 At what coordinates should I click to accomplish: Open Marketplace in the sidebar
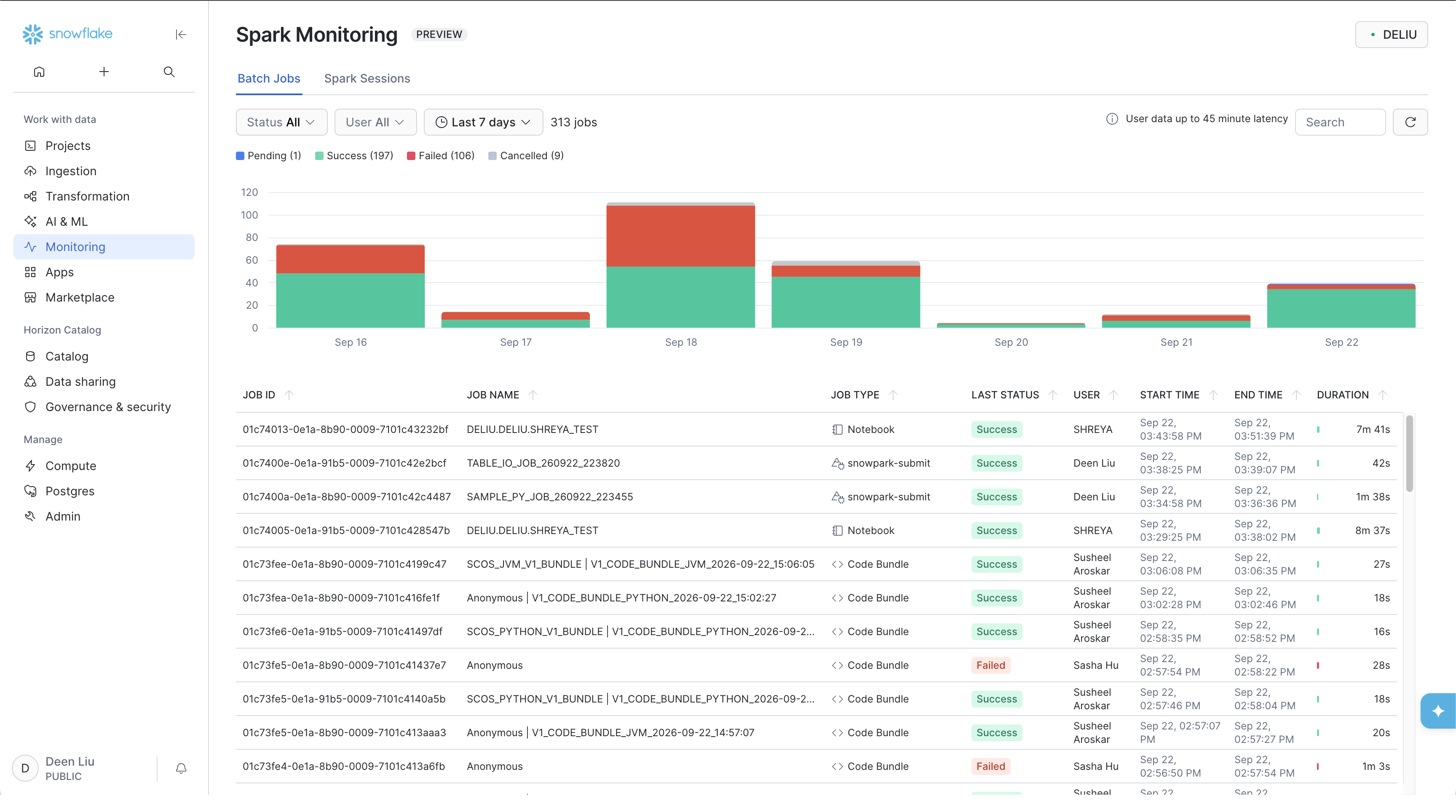tap(104, 297)
